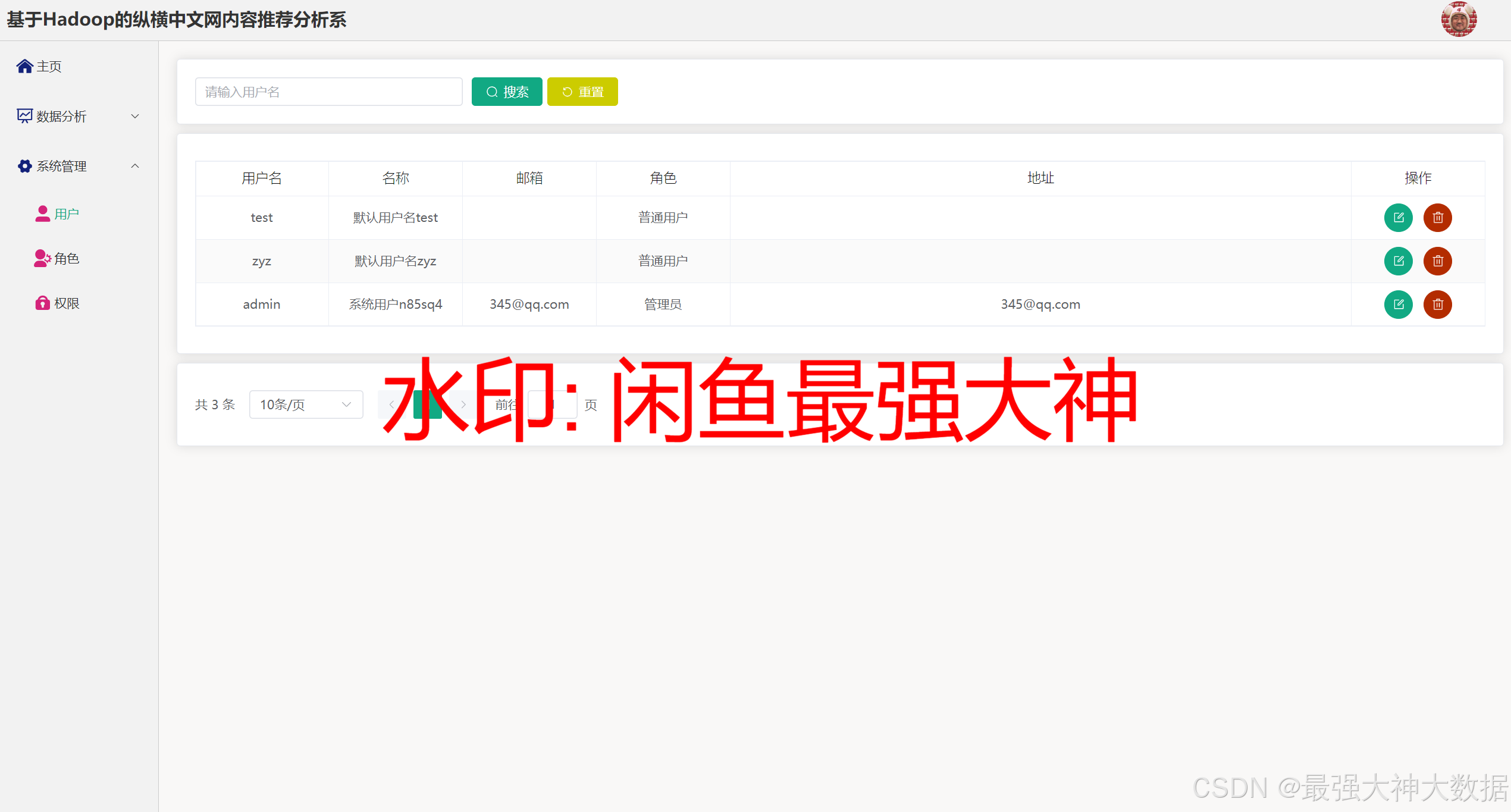Click the 系统管理 gear icon

24,165
